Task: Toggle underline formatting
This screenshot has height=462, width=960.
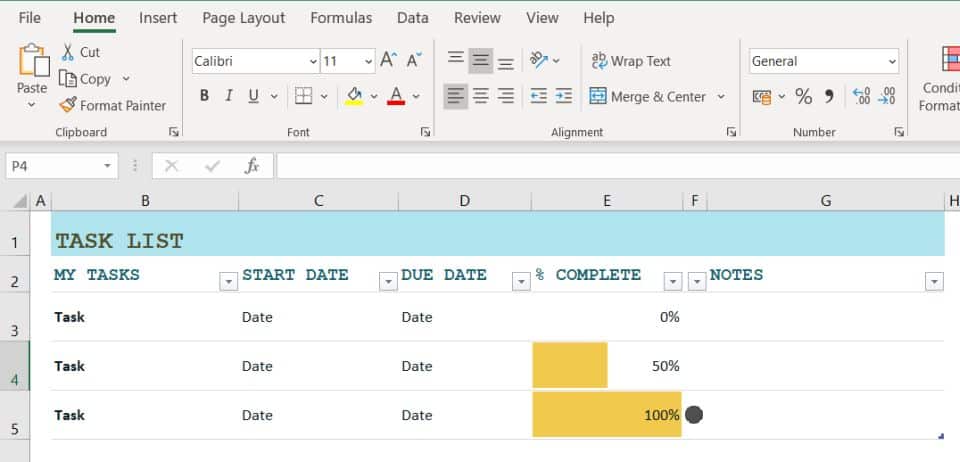Action: [x=253, y=96]
